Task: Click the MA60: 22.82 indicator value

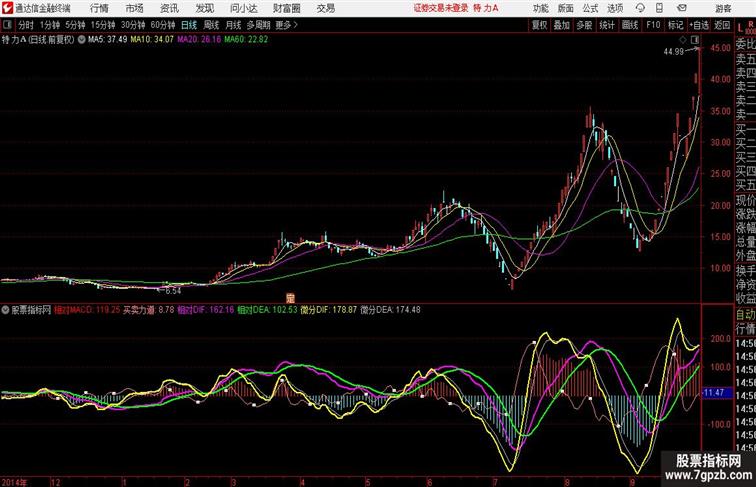Action: [246, 40]
